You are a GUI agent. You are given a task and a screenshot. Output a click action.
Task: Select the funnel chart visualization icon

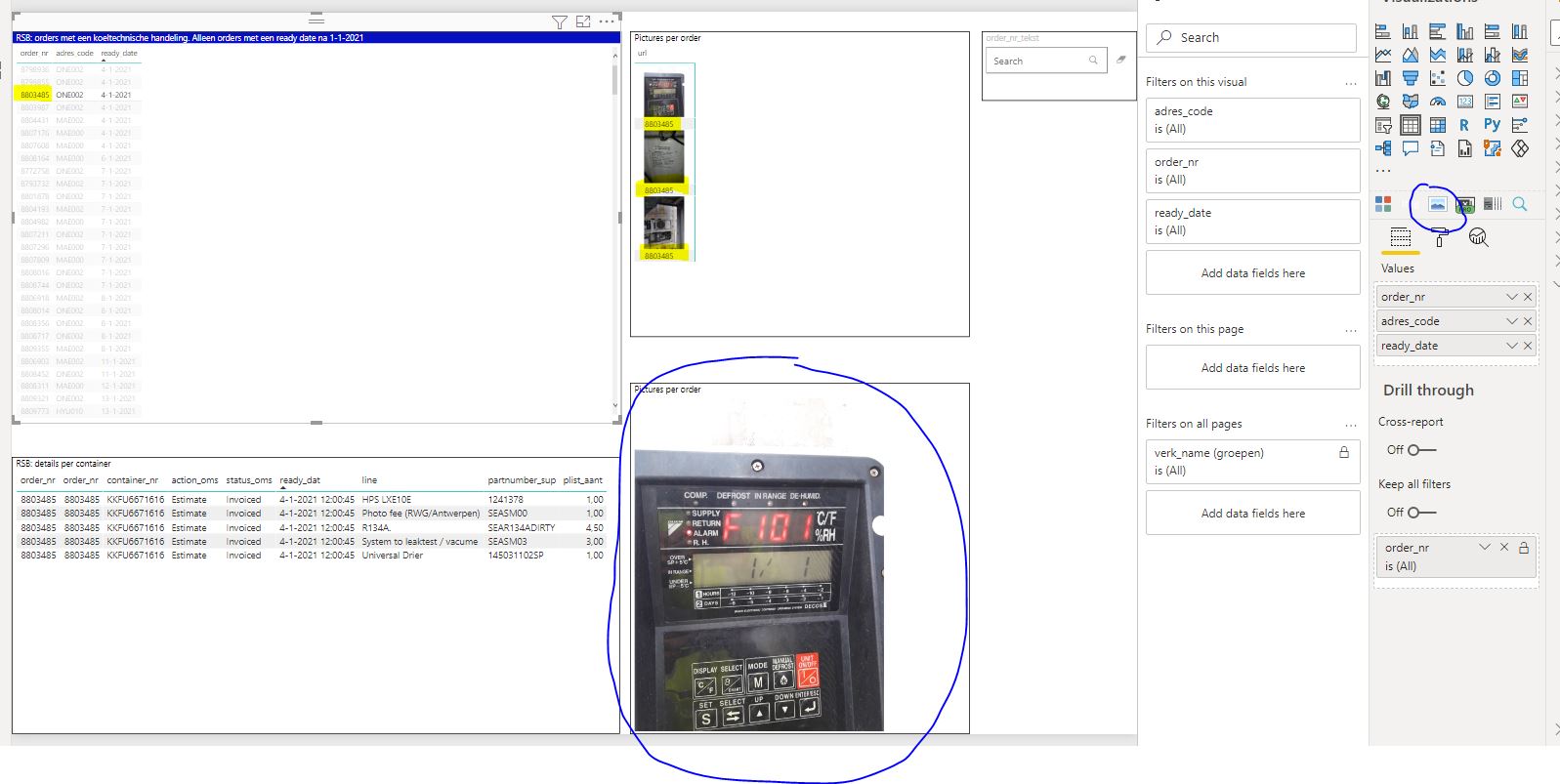(x=1410, y=78)
